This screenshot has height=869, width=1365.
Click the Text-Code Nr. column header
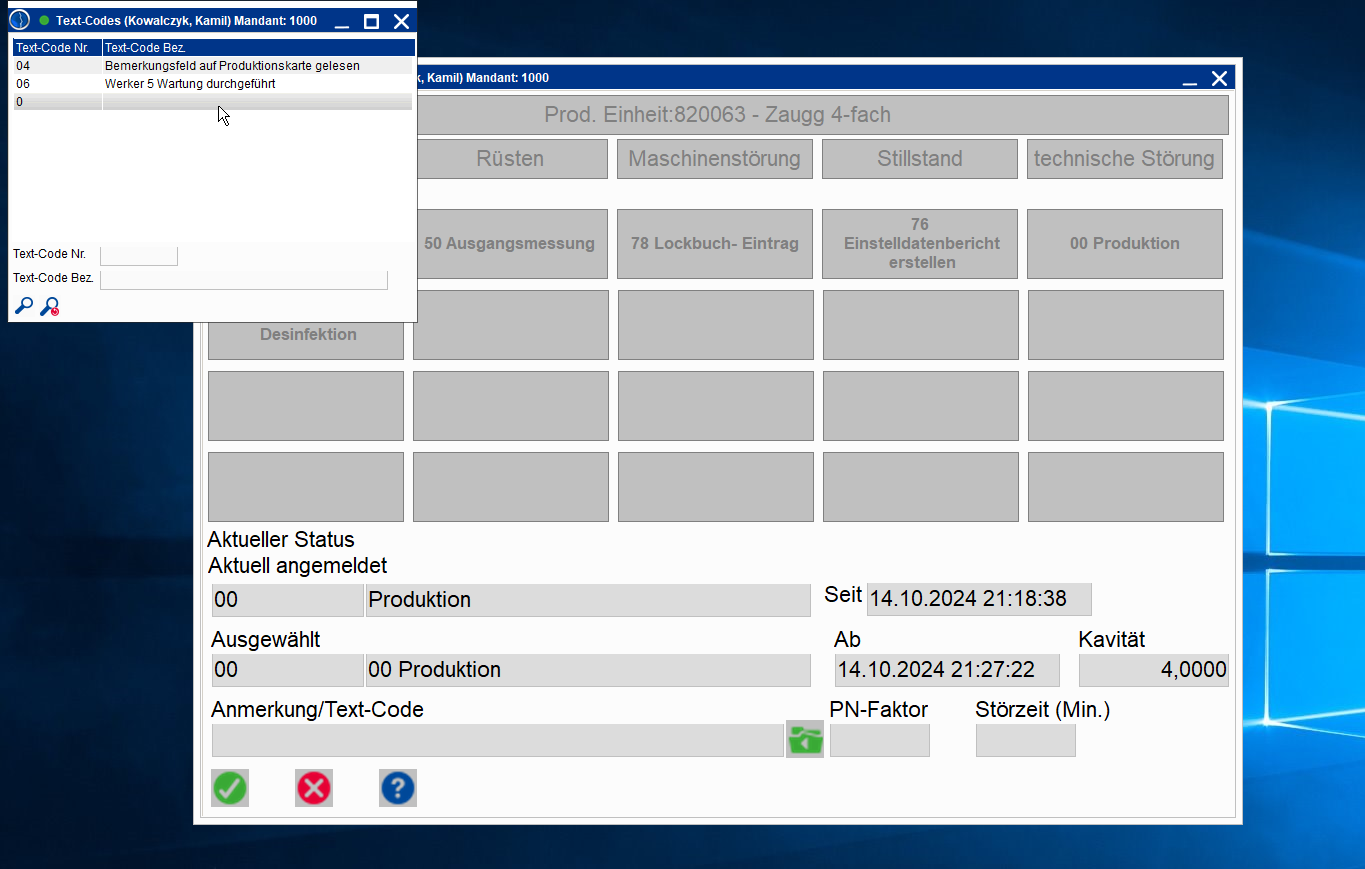(x=56, y=47)
